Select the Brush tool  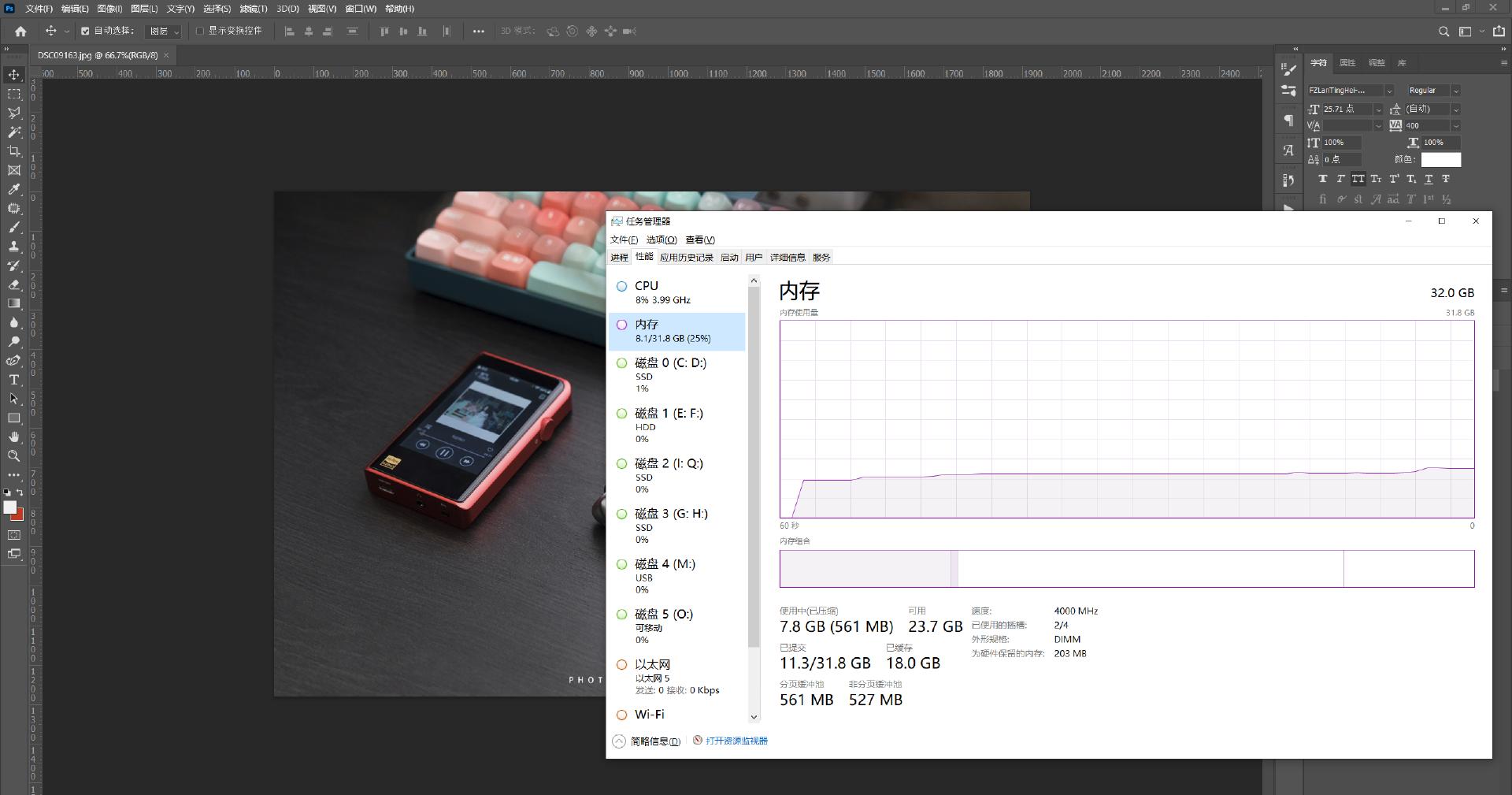coord(13,228)
